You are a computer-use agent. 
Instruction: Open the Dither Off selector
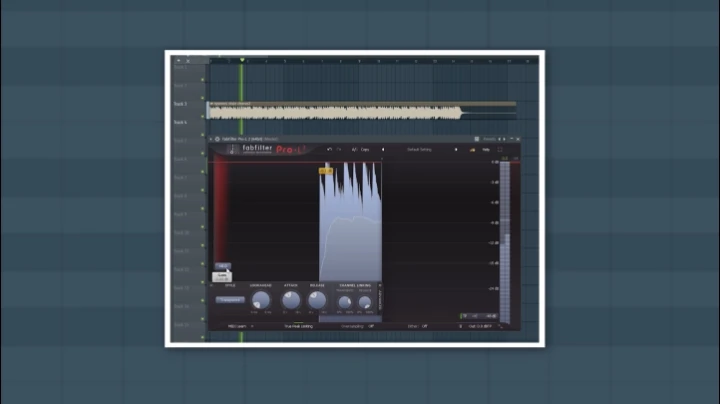417,326
